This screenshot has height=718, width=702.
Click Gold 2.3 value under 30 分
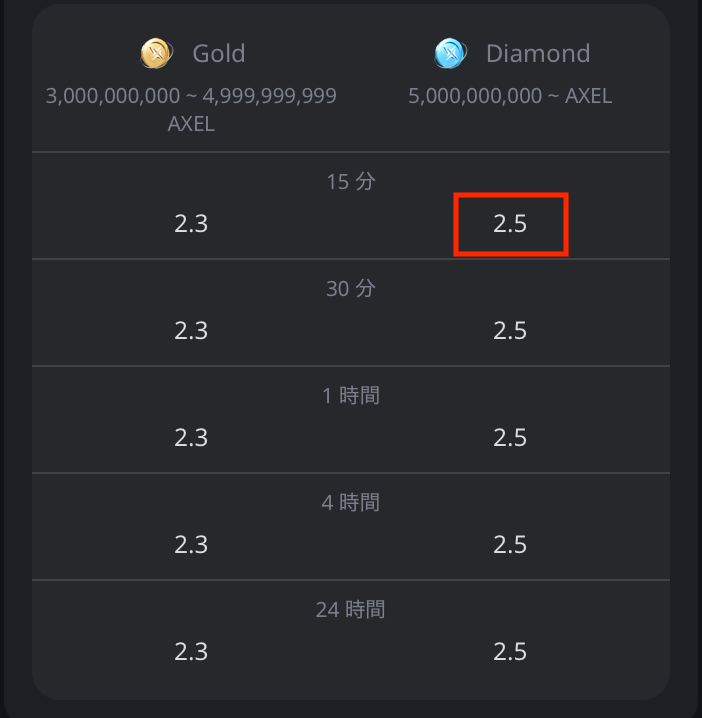(x=191, y=331)
